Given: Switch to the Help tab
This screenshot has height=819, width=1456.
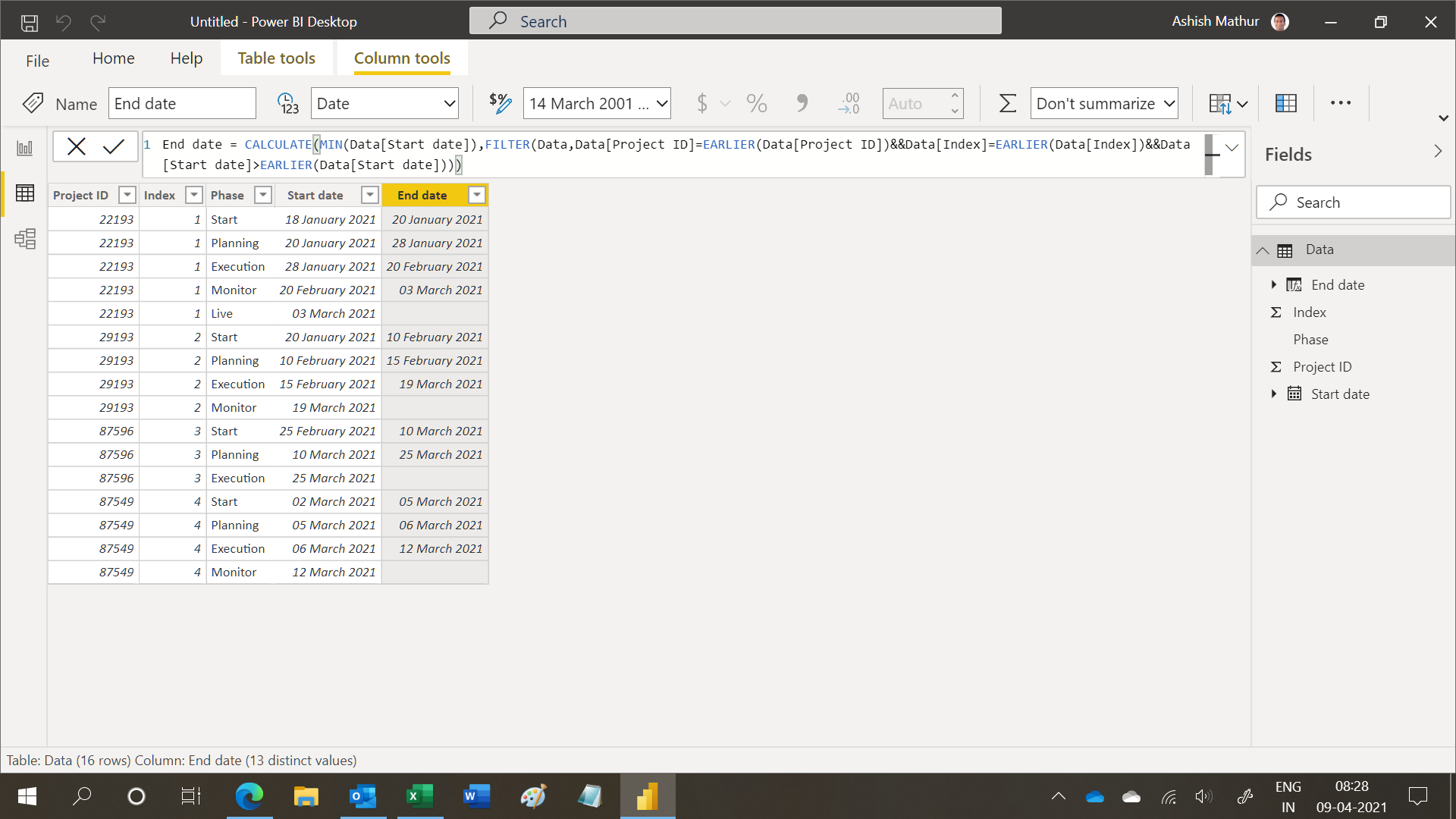Looking at the screenshot, I should pos(187,58).
